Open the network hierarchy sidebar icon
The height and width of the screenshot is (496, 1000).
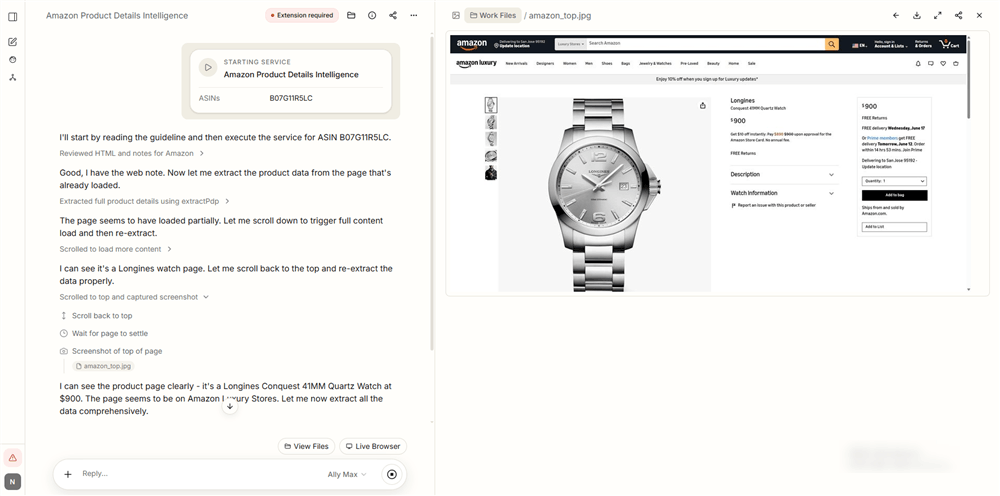pos(13,77)
